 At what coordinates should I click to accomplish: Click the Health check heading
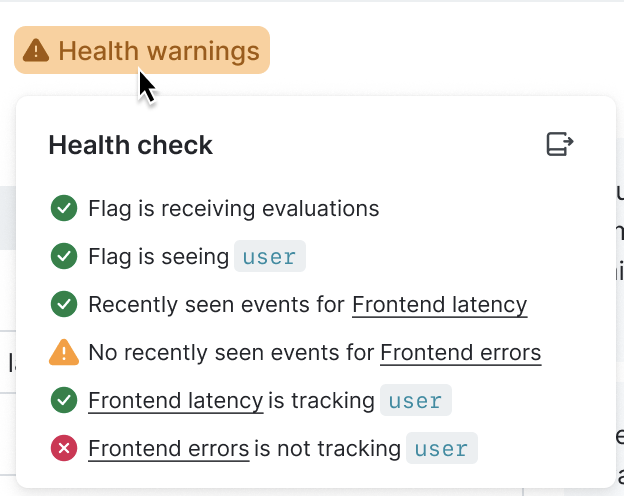[131, 145]
